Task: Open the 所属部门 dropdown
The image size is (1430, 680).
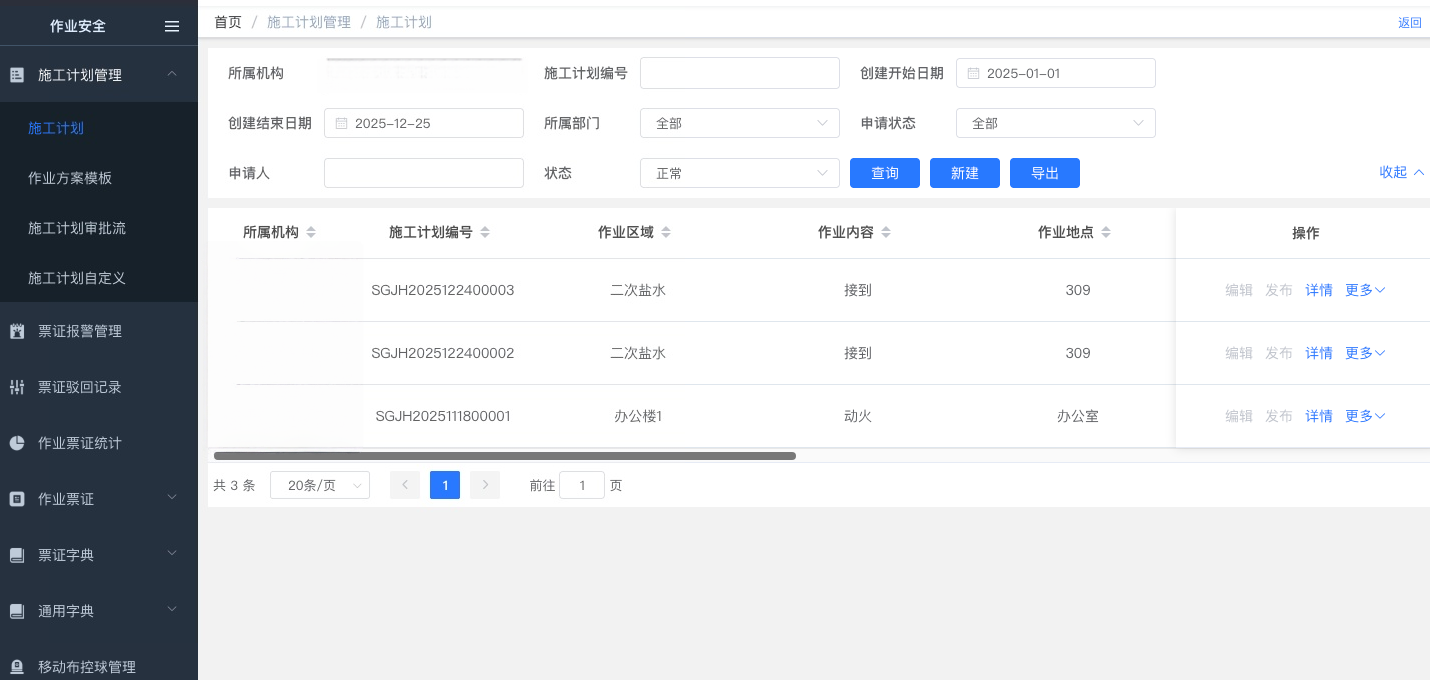Action: (739, 123)
